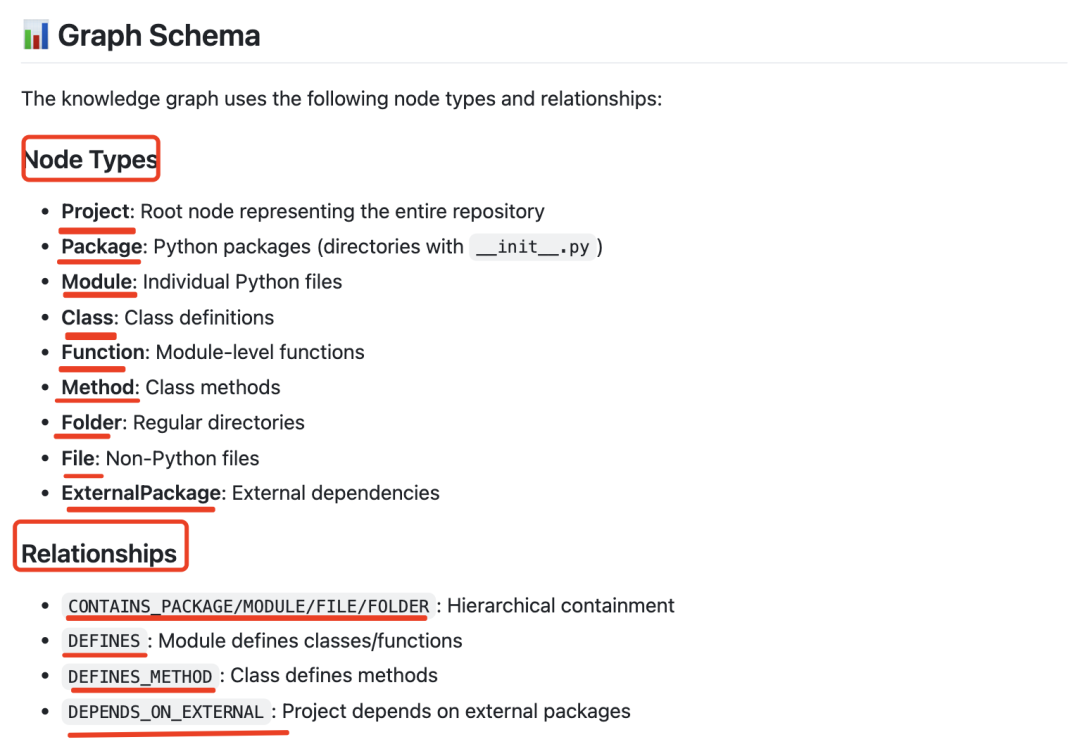Click the bold Package term

point(102,247)
